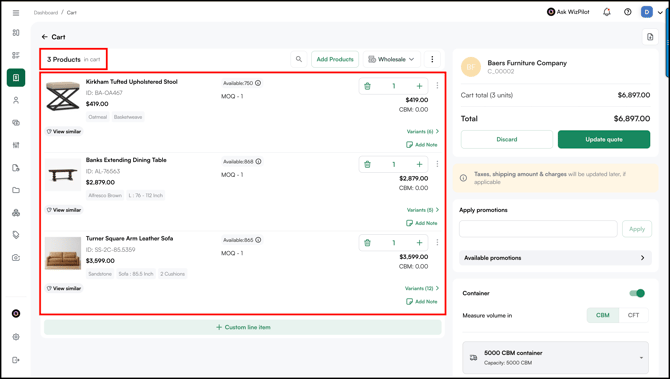
Task: Select CBM volume unit
Action: [x=602, y=315]
